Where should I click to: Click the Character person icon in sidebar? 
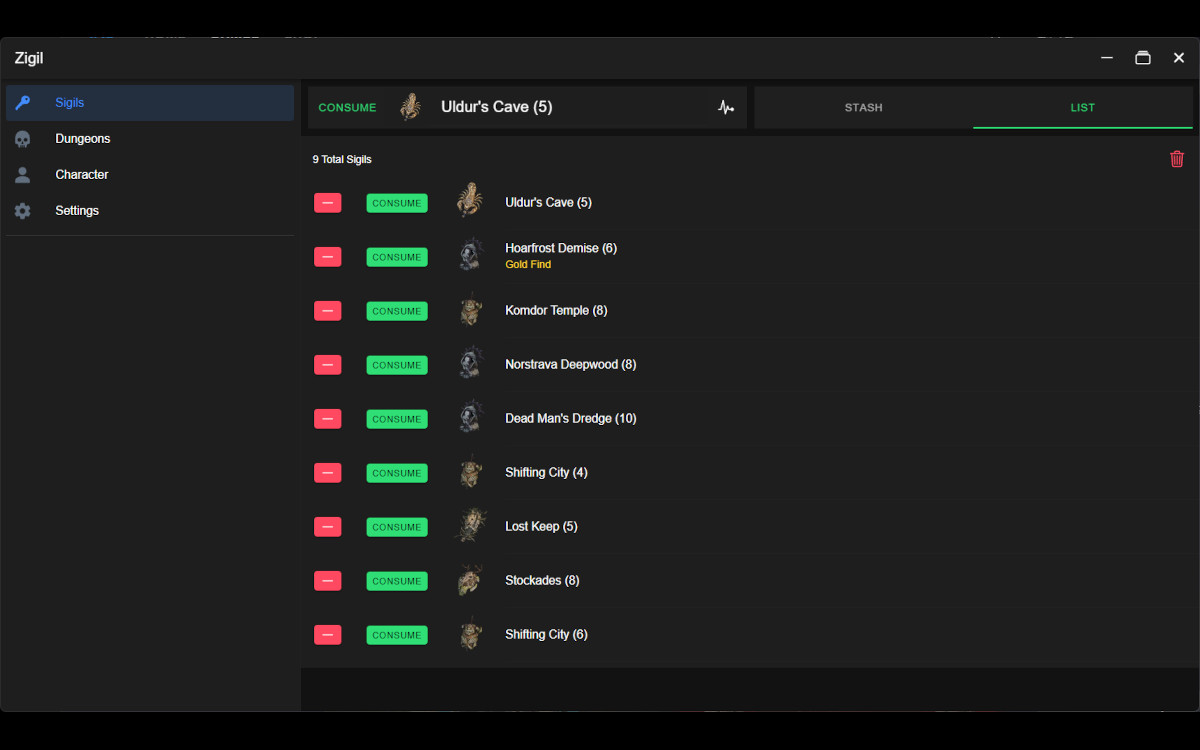pos(23,175)
